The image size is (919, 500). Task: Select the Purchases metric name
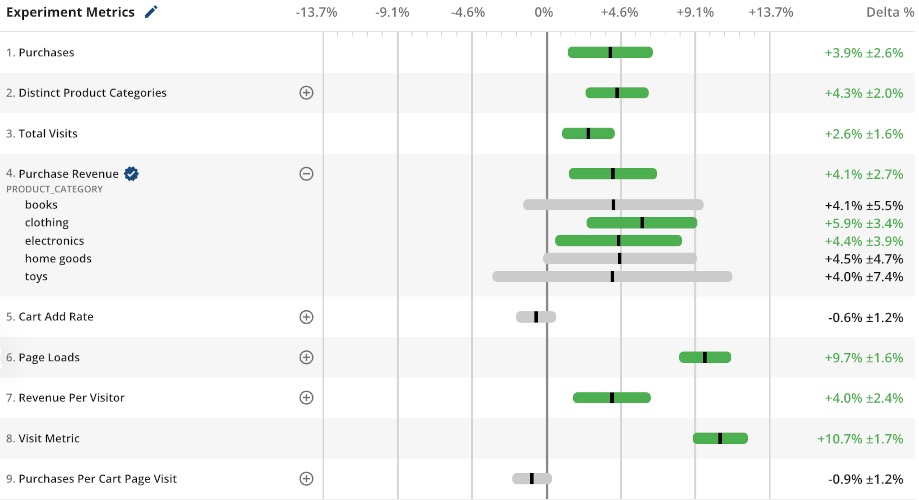46,52
